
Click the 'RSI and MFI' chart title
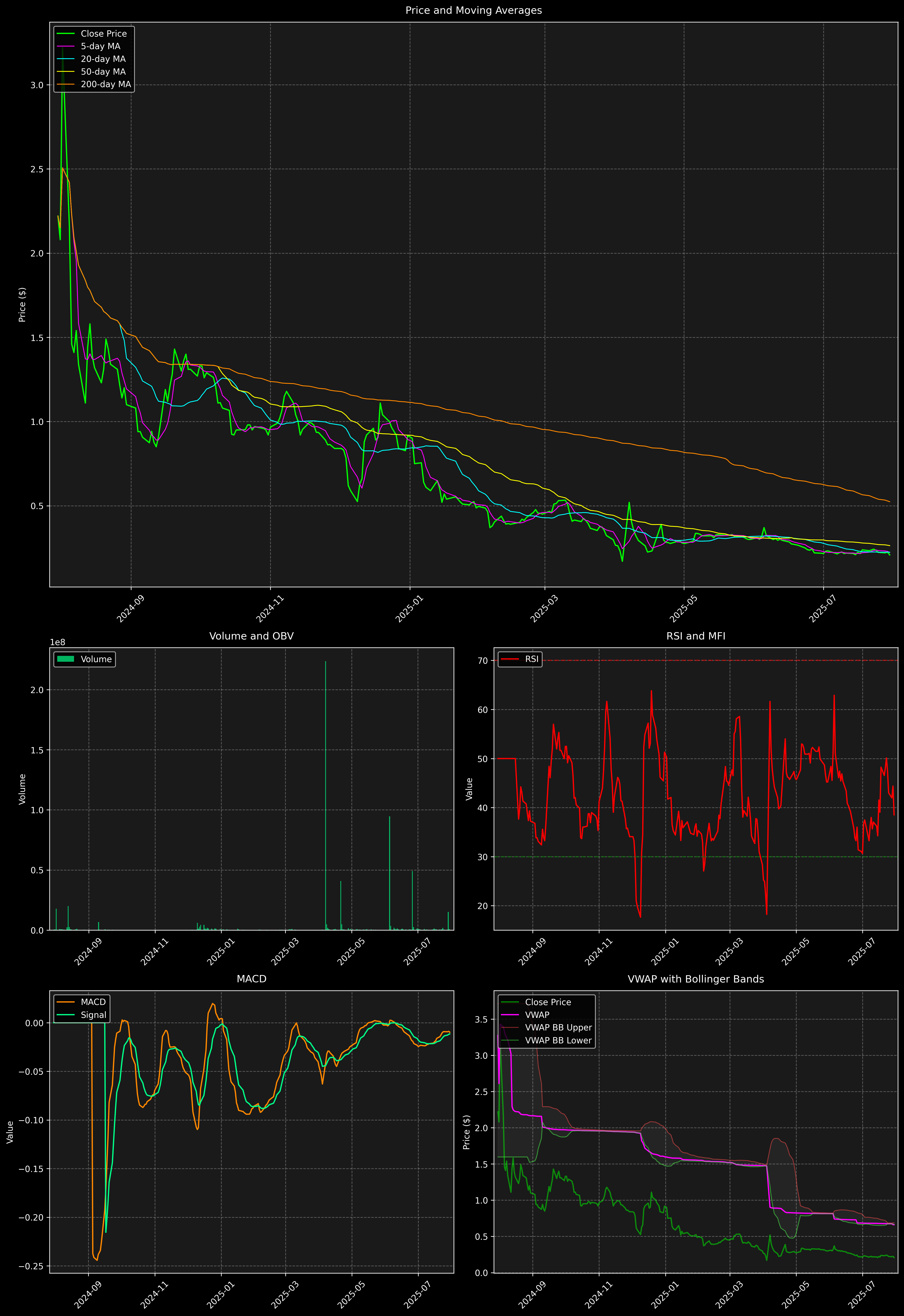click(x=695, y=636)
